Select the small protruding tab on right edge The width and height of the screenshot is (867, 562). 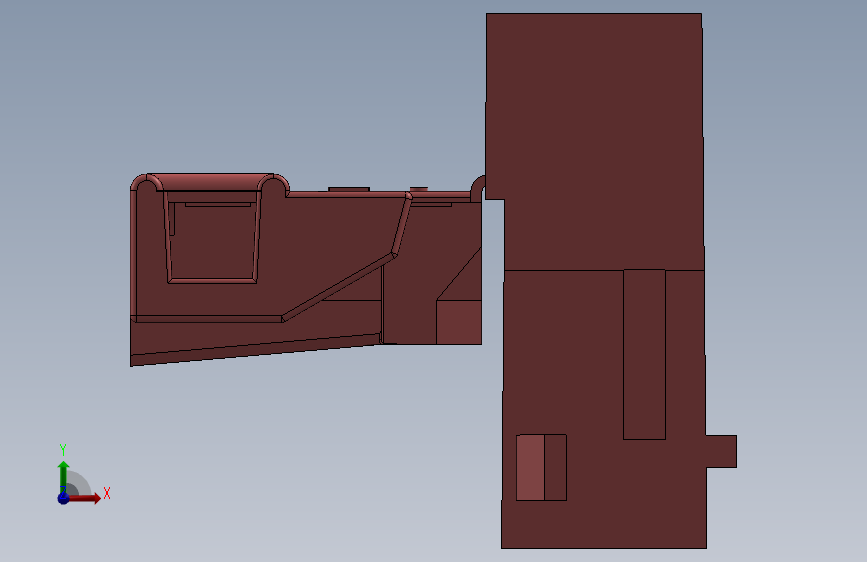[x=721, y=451]
